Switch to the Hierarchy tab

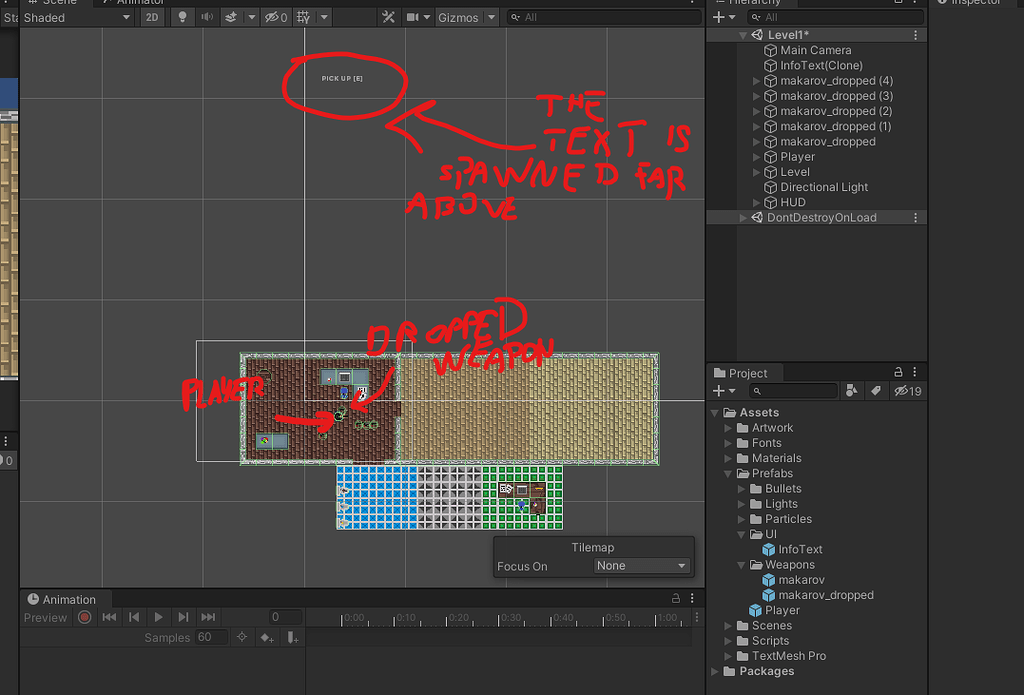click(x=755, y=3)
